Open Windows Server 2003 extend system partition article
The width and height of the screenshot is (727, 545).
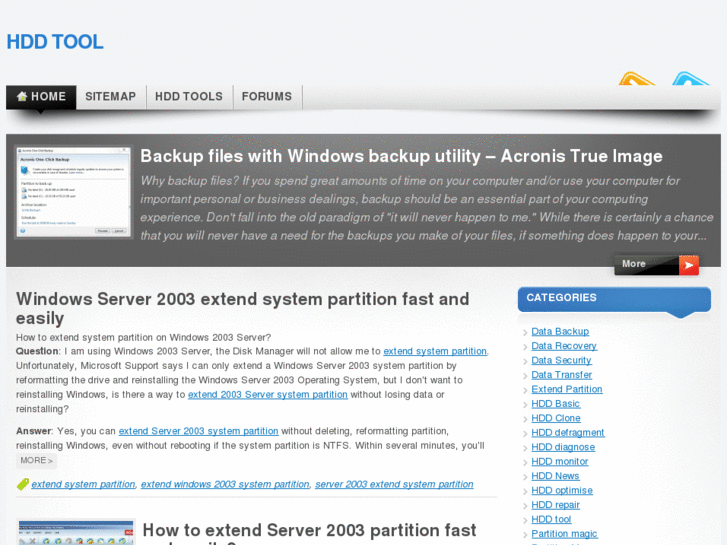242,308
